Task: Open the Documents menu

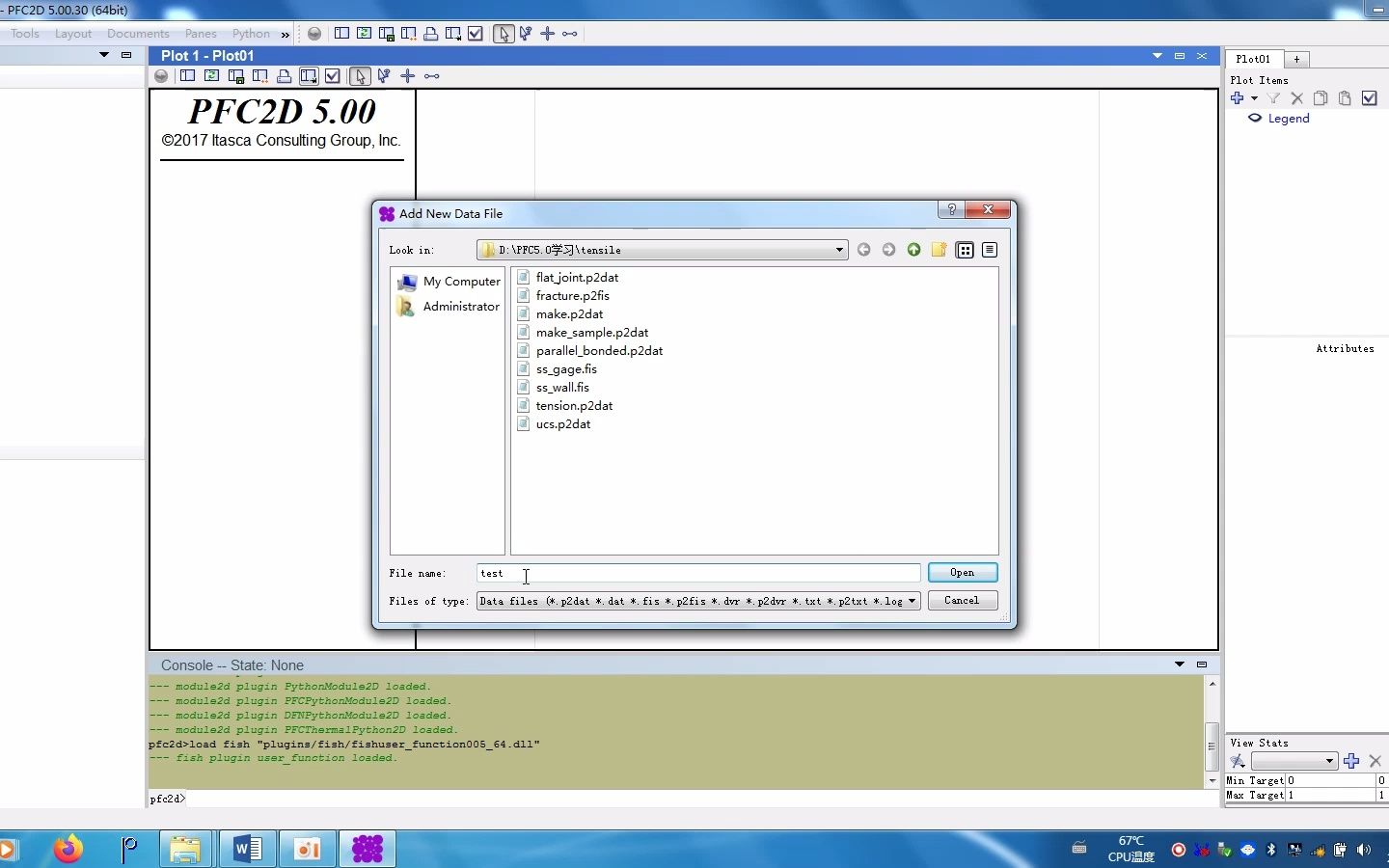Action: click(138, 34)
